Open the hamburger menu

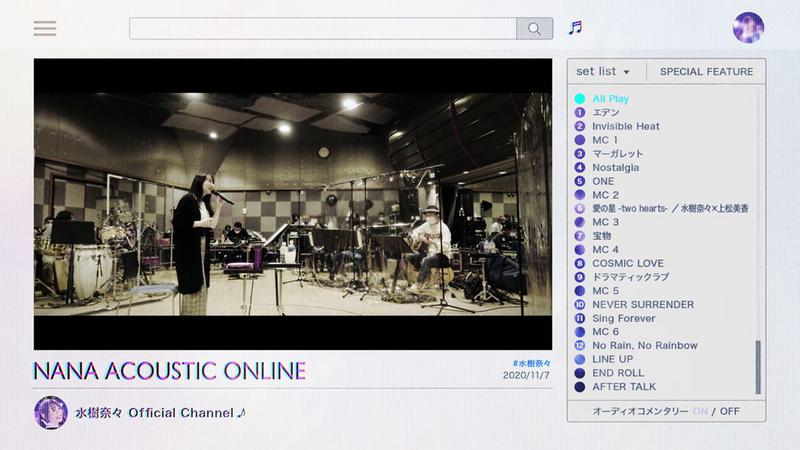click(x=45, y=28)
